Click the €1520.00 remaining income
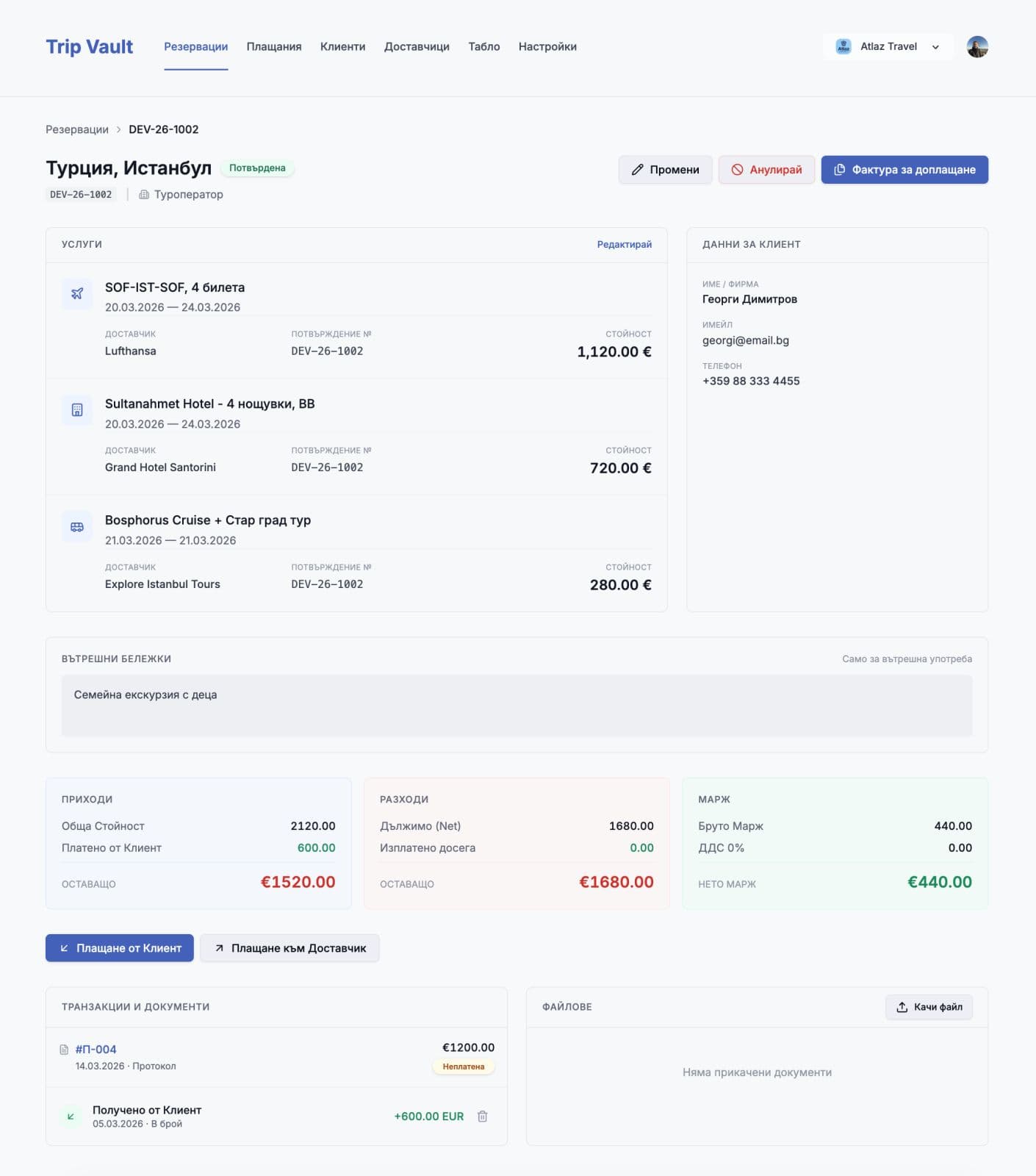Image resolution: width=1036 pixels, height=1176 pixels. pyautogui.click(x=298, y=882)
